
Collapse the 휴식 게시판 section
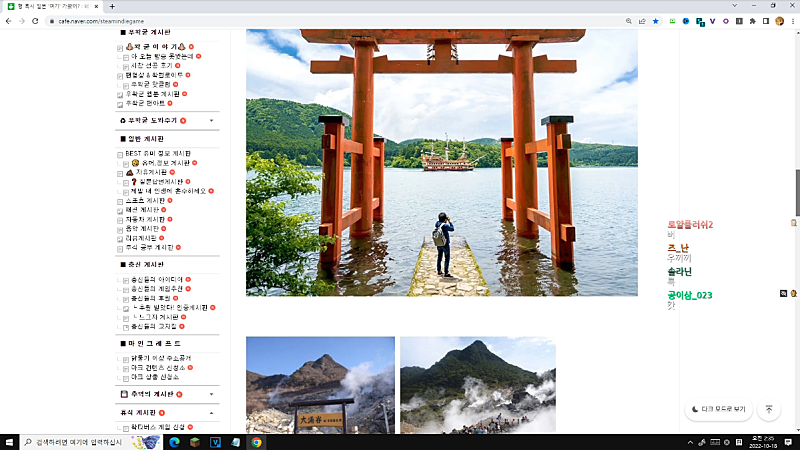coord(212,412)
